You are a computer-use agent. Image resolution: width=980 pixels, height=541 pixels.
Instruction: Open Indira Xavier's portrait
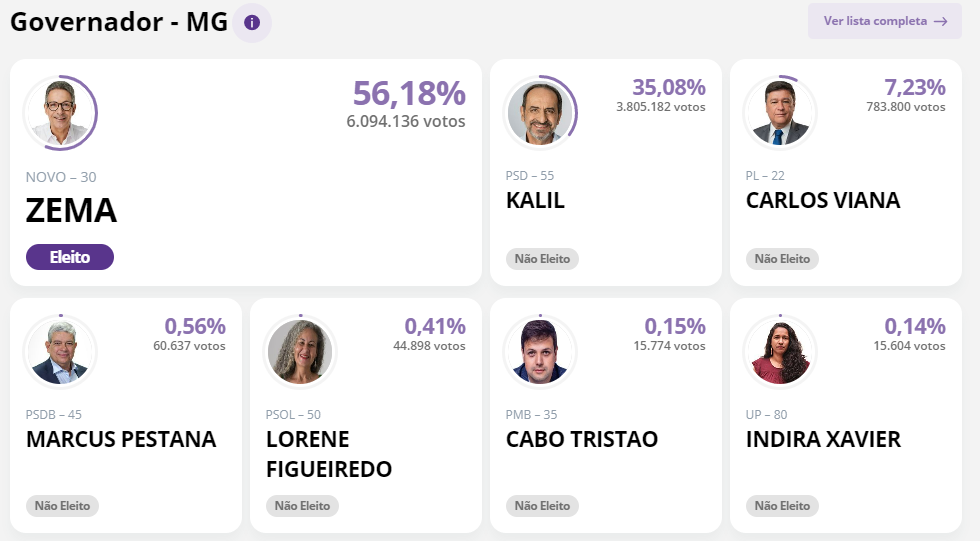coord(780,351)
